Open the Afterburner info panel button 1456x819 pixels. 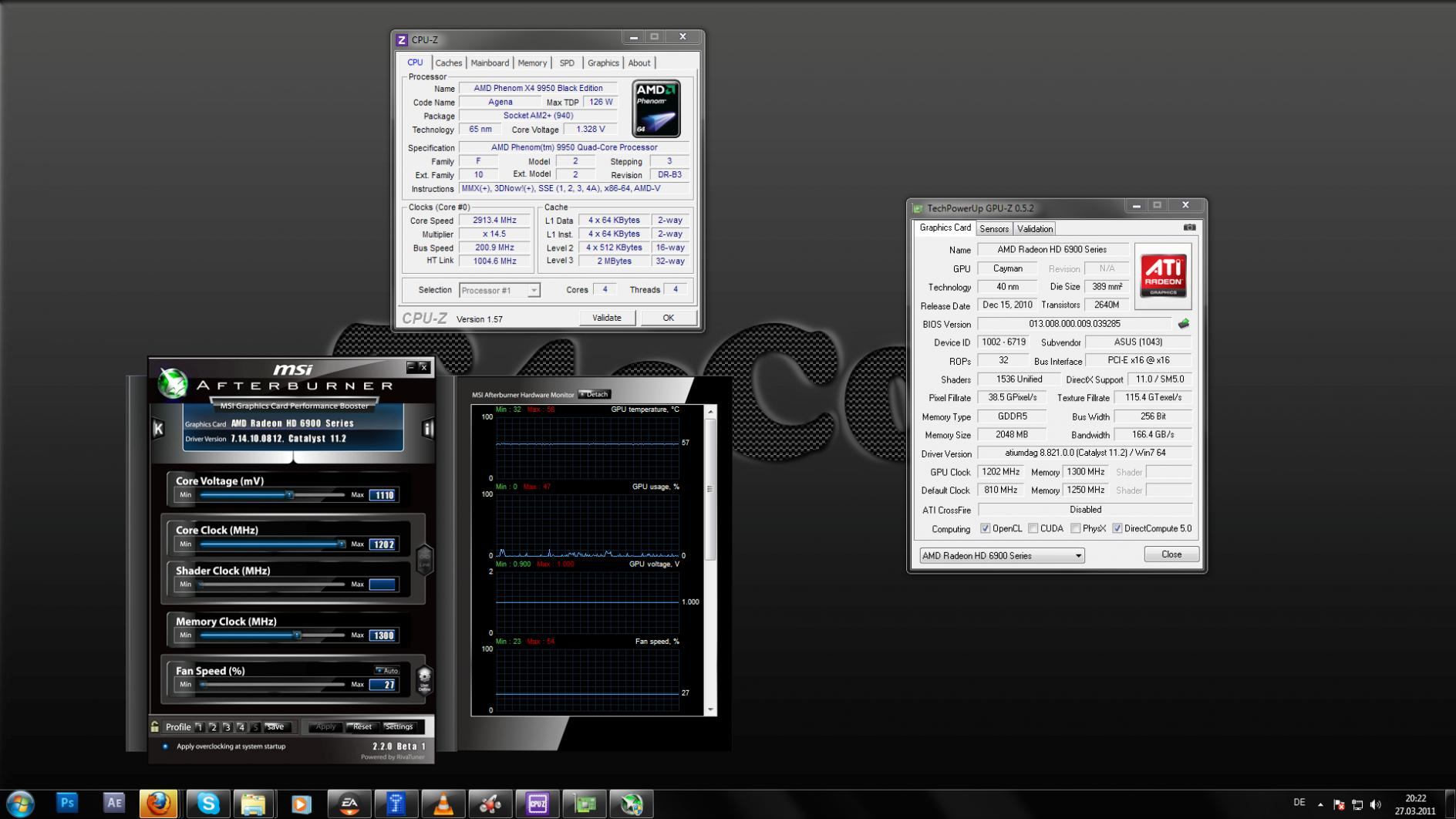click(x=428, y=429)
